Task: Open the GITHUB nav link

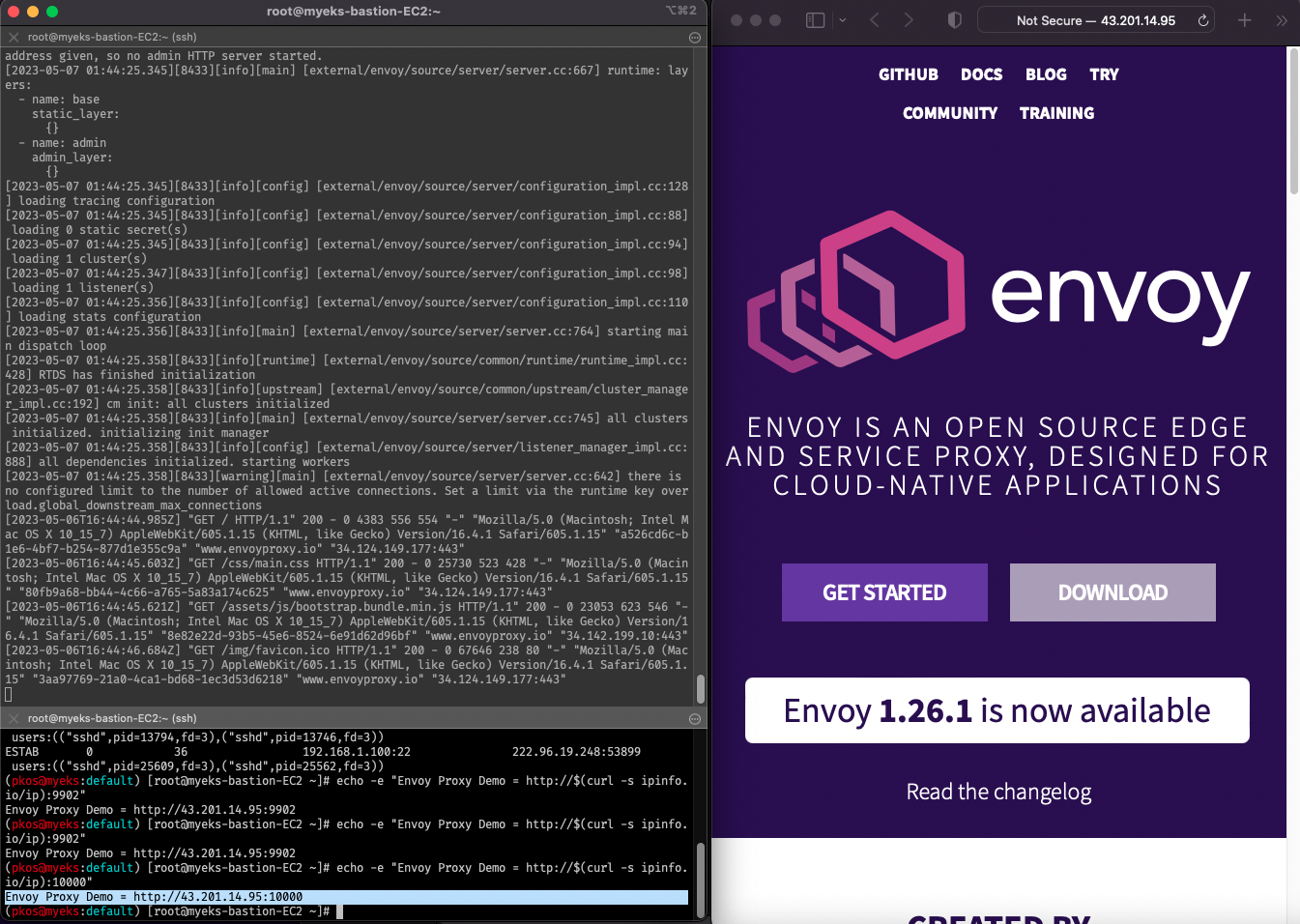Action: 909,74
